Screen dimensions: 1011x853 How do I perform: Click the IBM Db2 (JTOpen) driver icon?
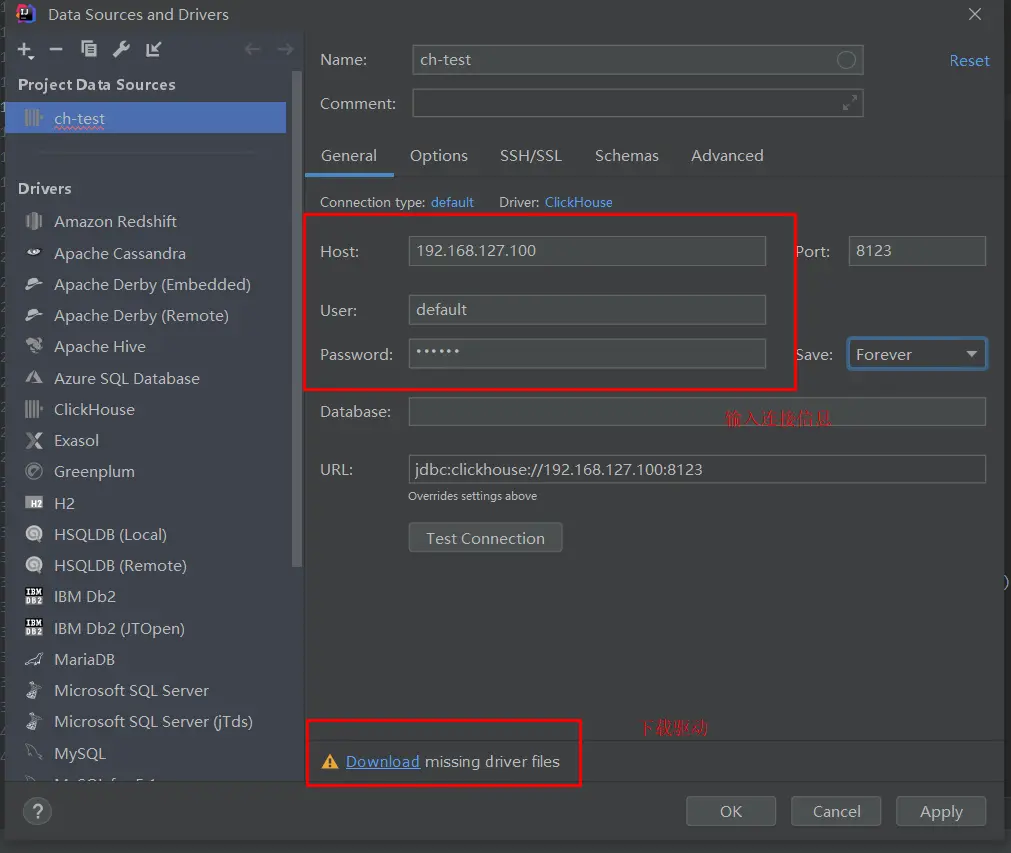point(34,627)
